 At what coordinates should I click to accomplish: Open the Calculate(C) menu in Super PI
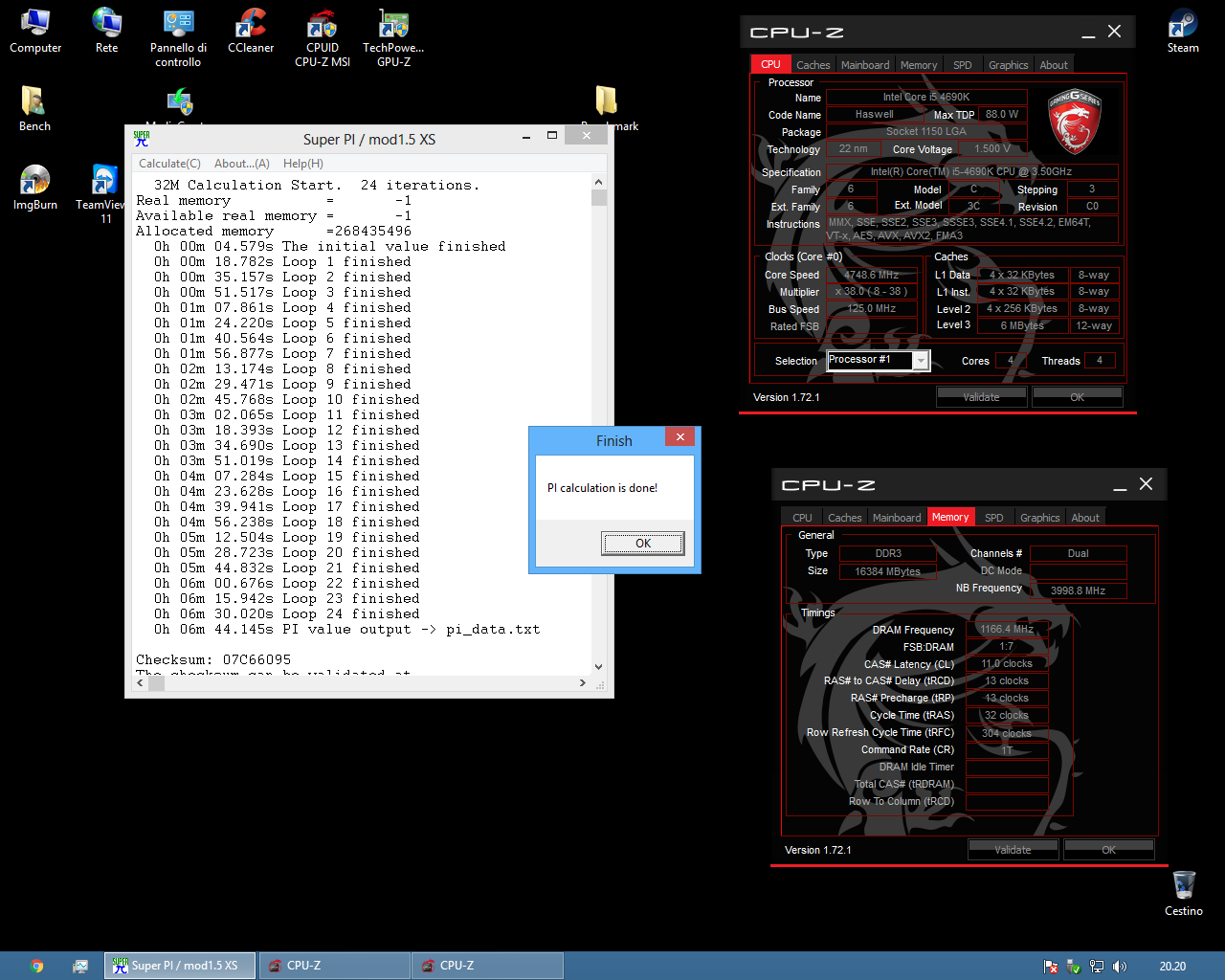click(169, 164)
